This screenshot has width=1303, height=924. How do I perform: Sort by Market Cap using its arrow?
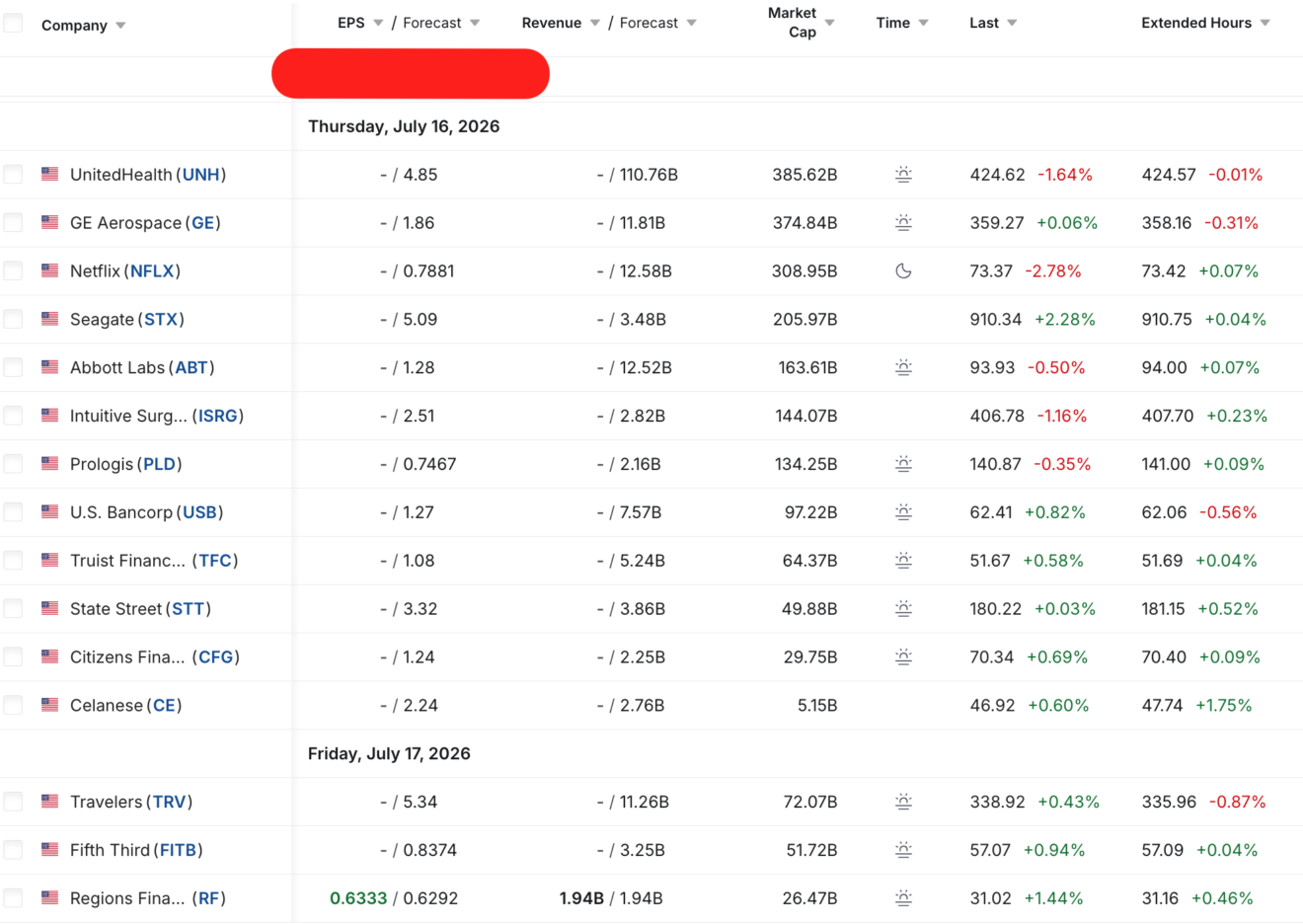(829, 23)
